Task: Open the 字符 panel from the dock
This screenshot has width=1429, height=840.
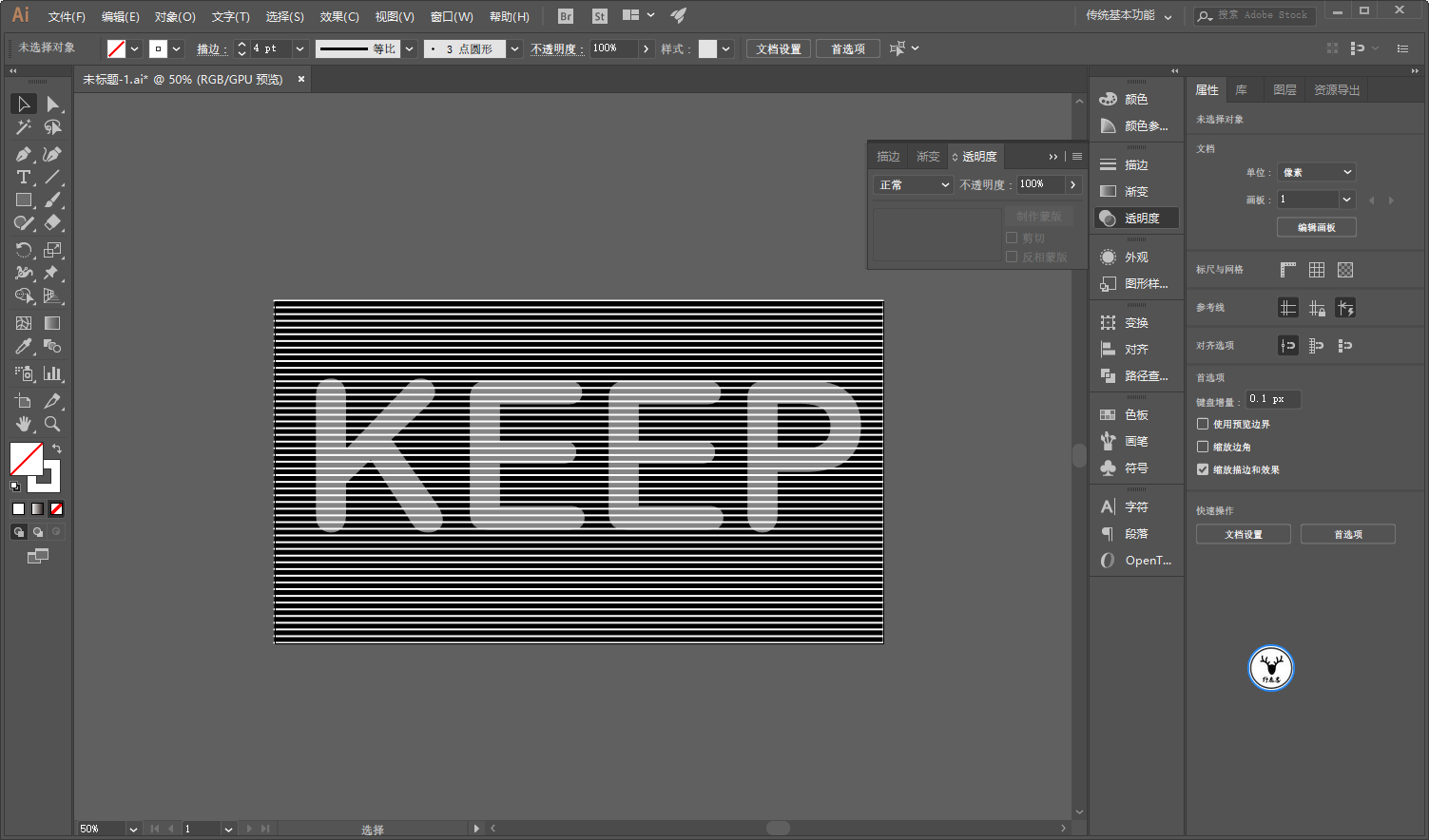Action: [1136, 506]
